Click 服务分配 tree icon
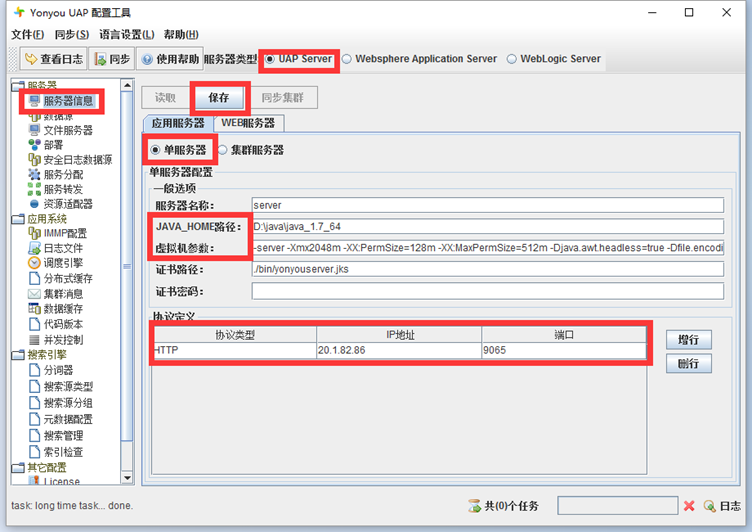Viewport: 752px width, 532px height. [x=35, y=174]
